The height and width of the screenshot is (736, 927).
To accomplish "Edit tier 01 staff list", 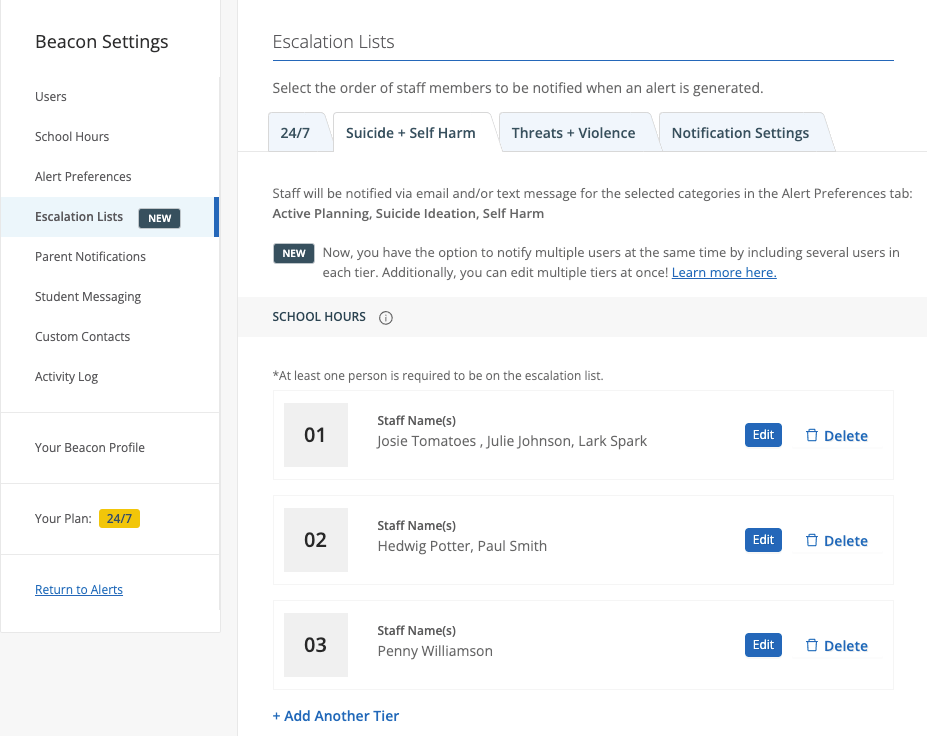I will pyautogui.click(x=763, y=435).
